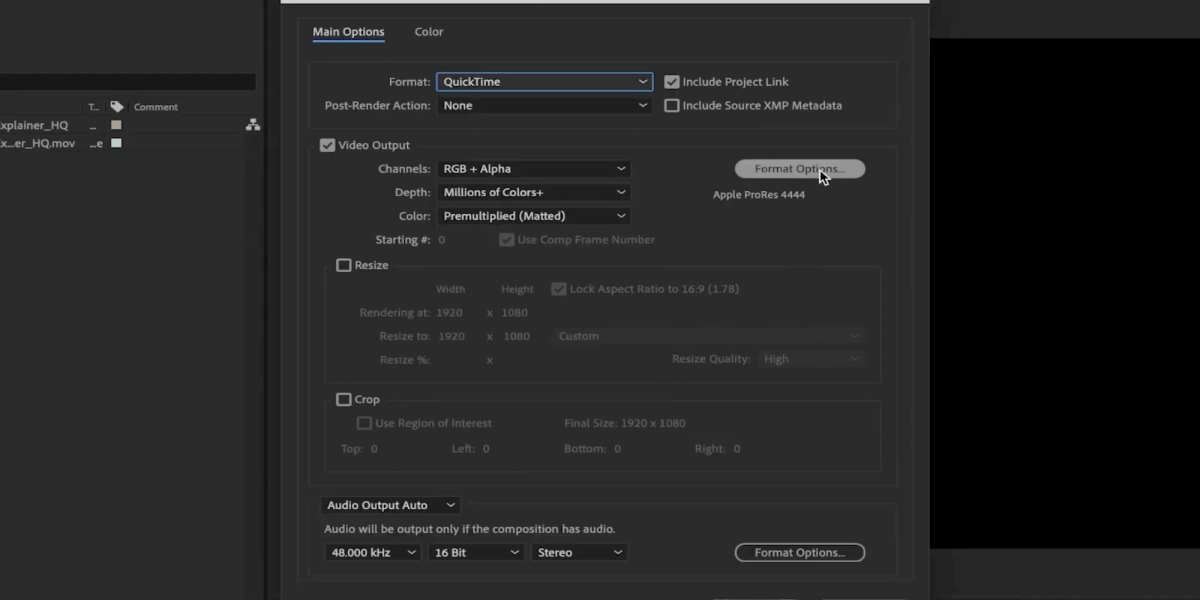Click the Final Size: 1920 x 1080 text
This screenshot has height=600, width=1200.
pyautogui.click(x=625, y=423)
